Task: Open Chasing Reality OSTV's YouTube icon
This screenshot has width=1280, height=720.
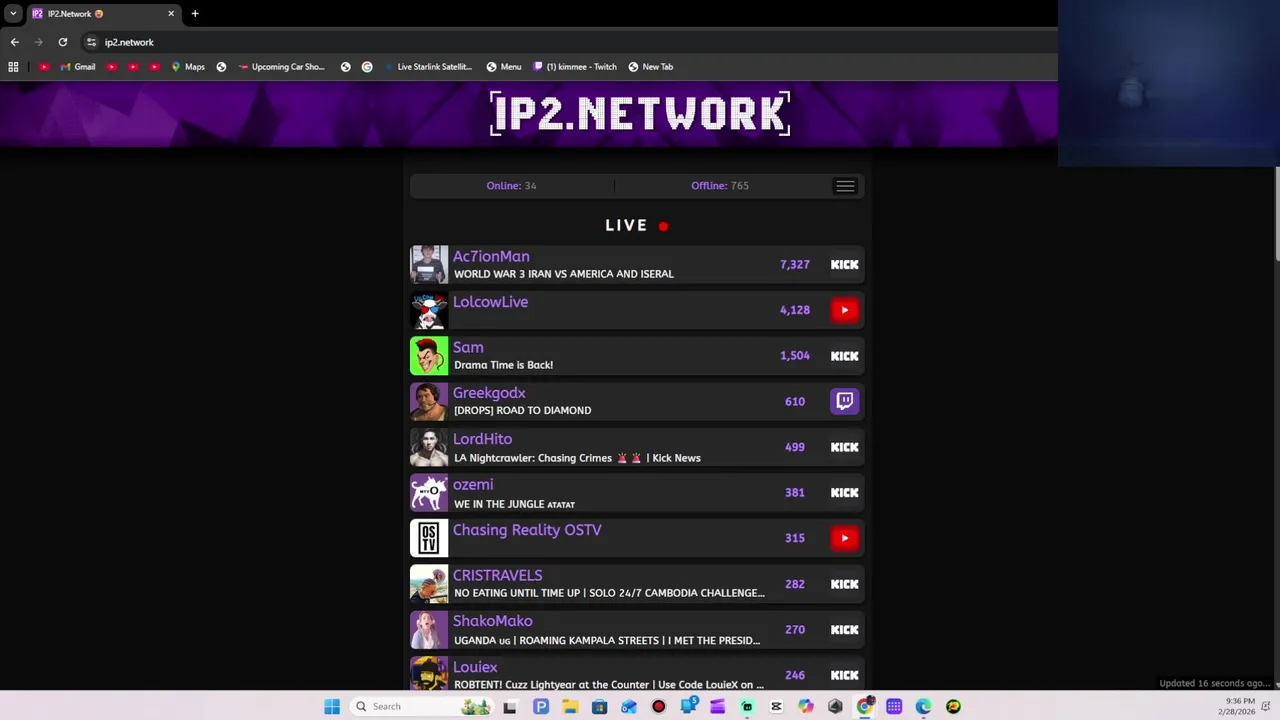Action: (844, 538)
